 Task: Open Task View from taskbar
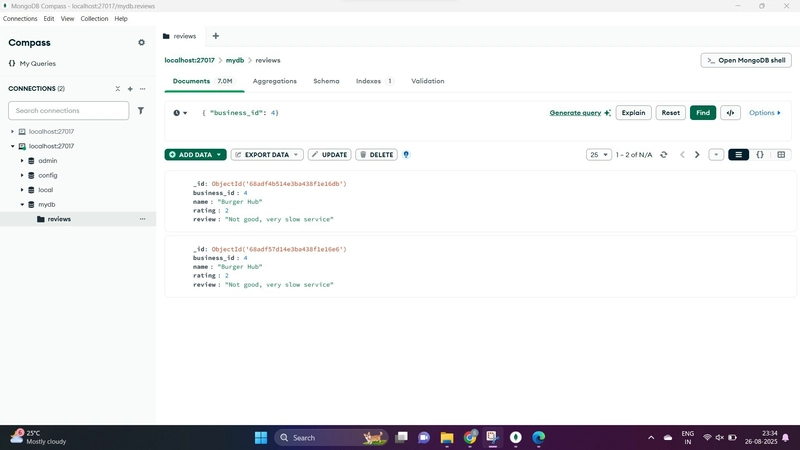pyautogui.click(x=402, y=437)
